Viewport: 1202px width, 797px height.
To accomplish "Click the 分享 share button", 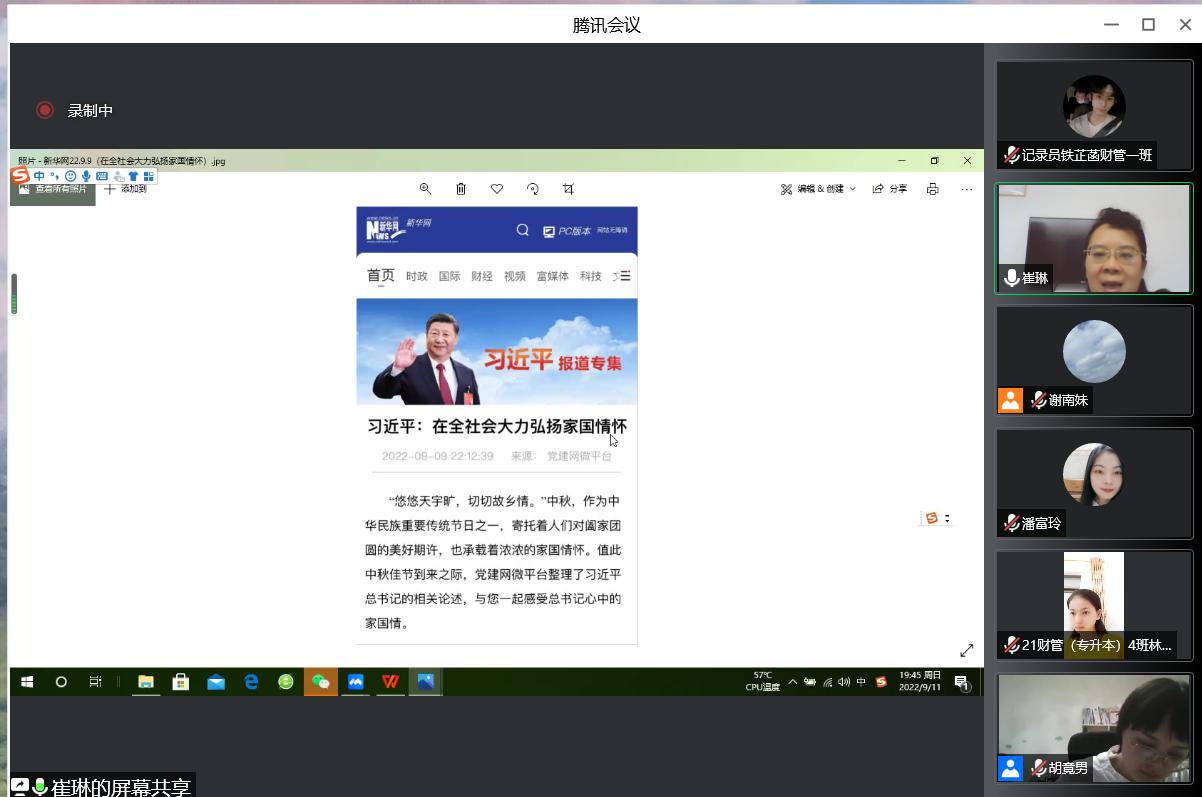I will 890,189.
